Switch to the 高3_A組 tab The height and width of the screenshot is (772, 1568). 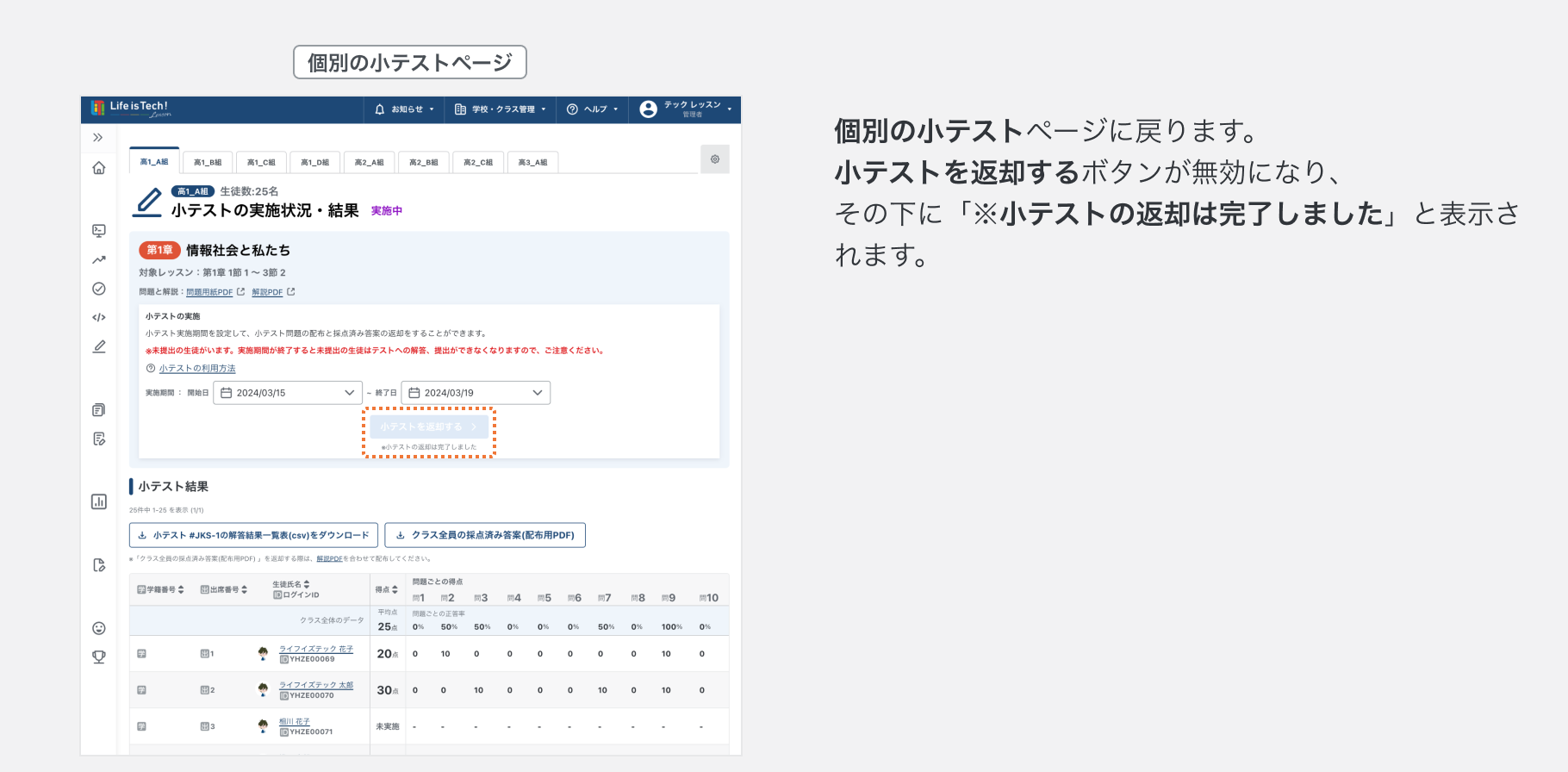533,162
